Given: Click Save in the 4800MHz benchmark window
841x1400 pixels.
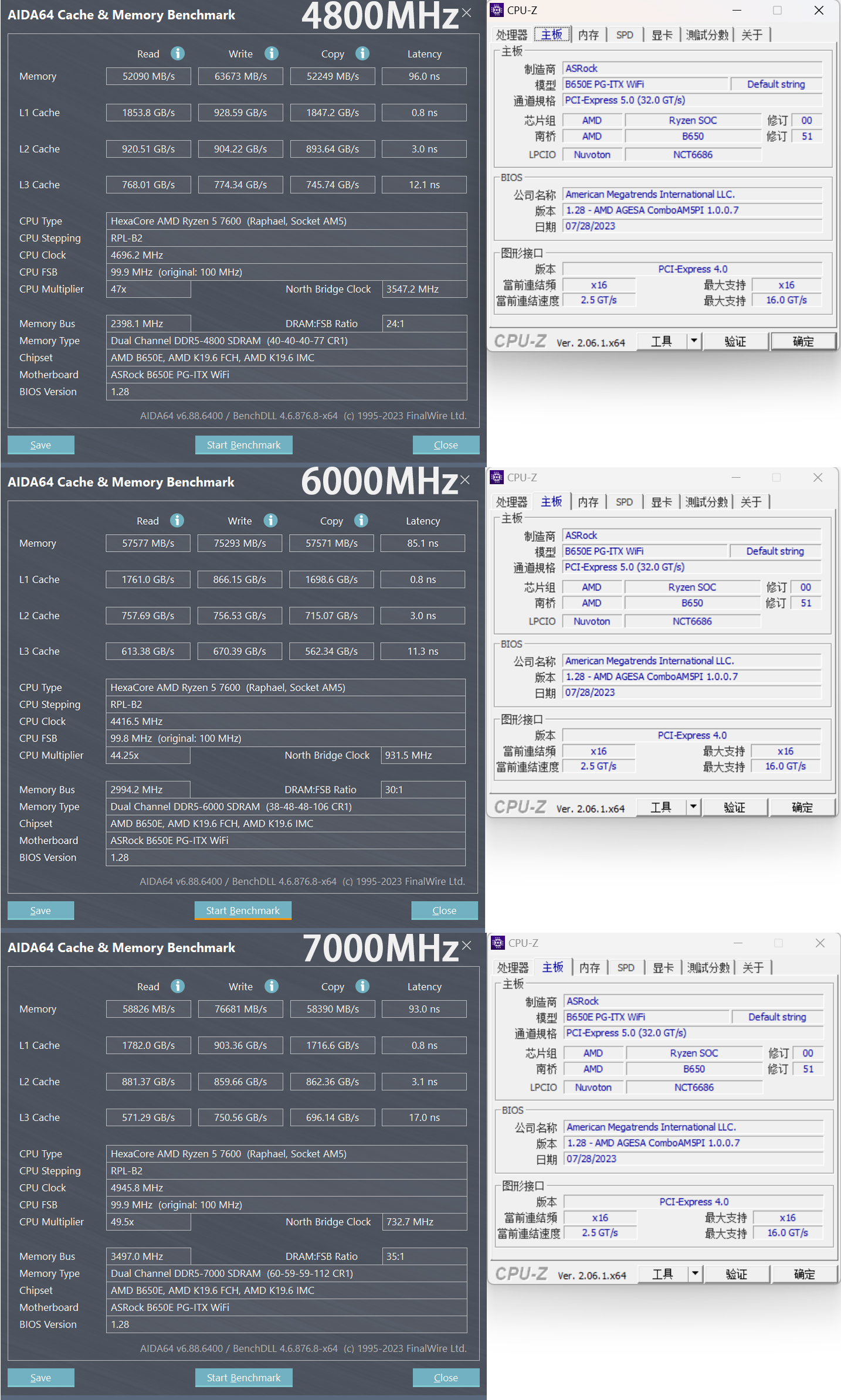Looking at the screenshot, I should point(40,445).
